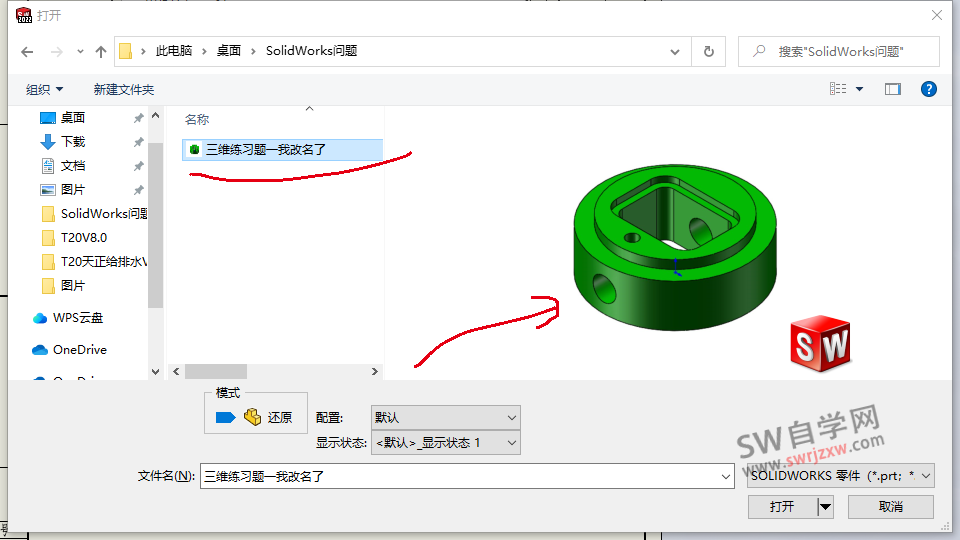Click the green part preview thumbnail
Screen dimensions: 960x540
675,247
